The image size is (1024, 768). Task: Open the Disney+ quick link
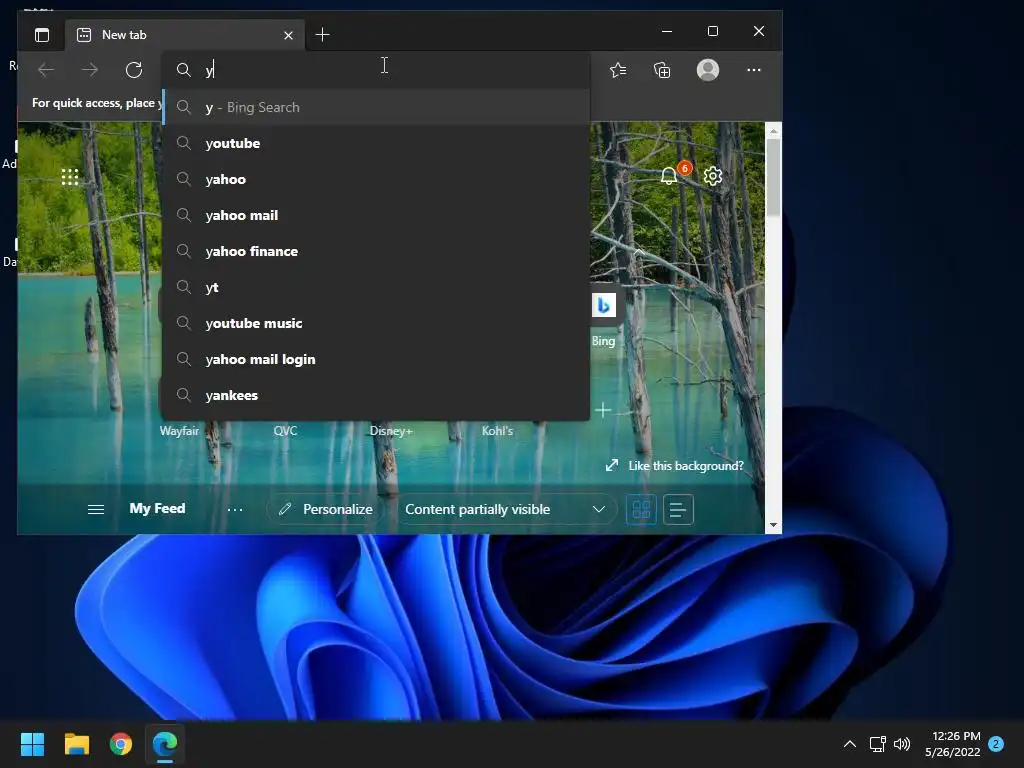click(391, 430)
